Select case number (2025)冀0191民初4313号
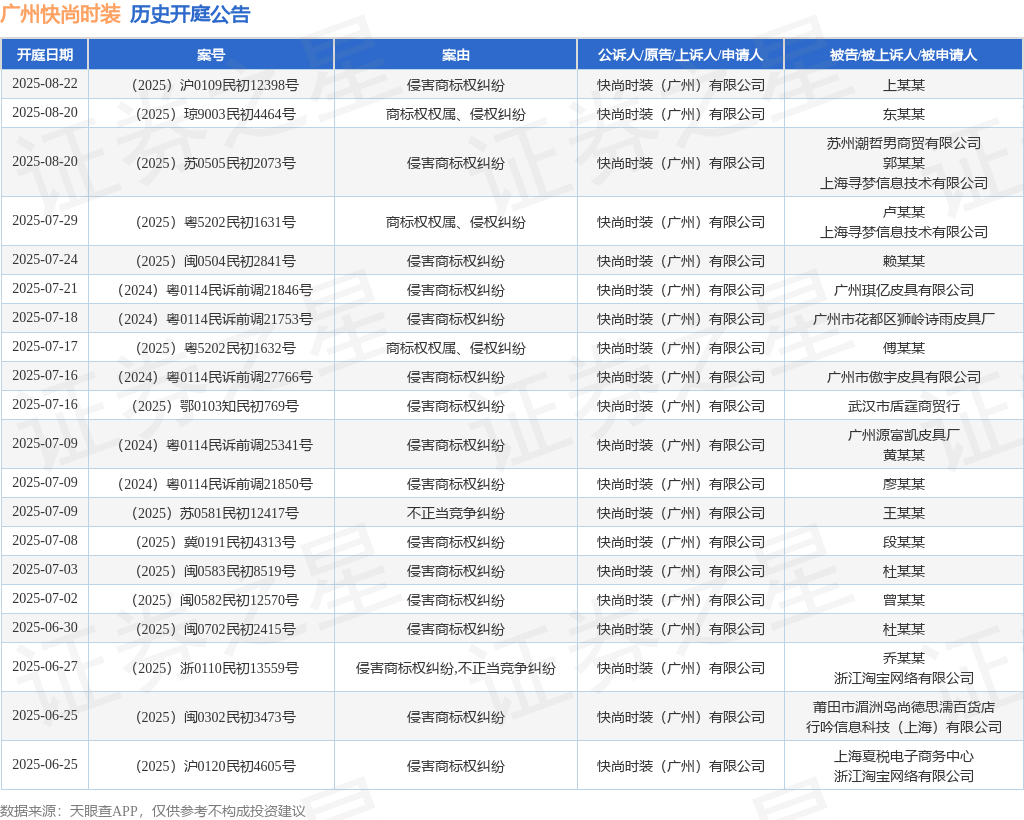Image resolution: width=1024 pixels, height=820 pixels. point(215,542)
